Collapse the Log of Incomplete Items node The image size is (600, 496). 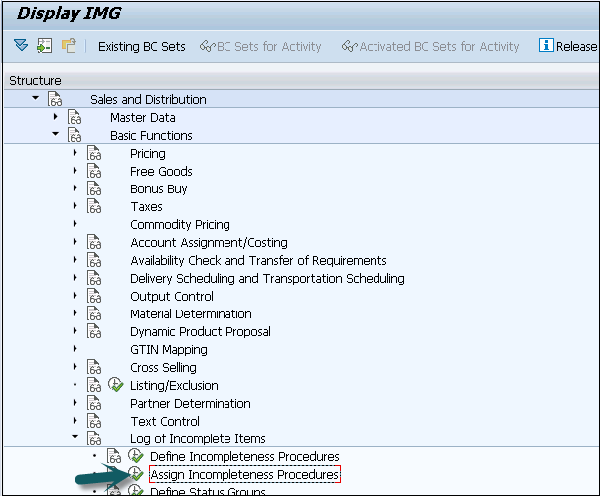coord(75,439)
